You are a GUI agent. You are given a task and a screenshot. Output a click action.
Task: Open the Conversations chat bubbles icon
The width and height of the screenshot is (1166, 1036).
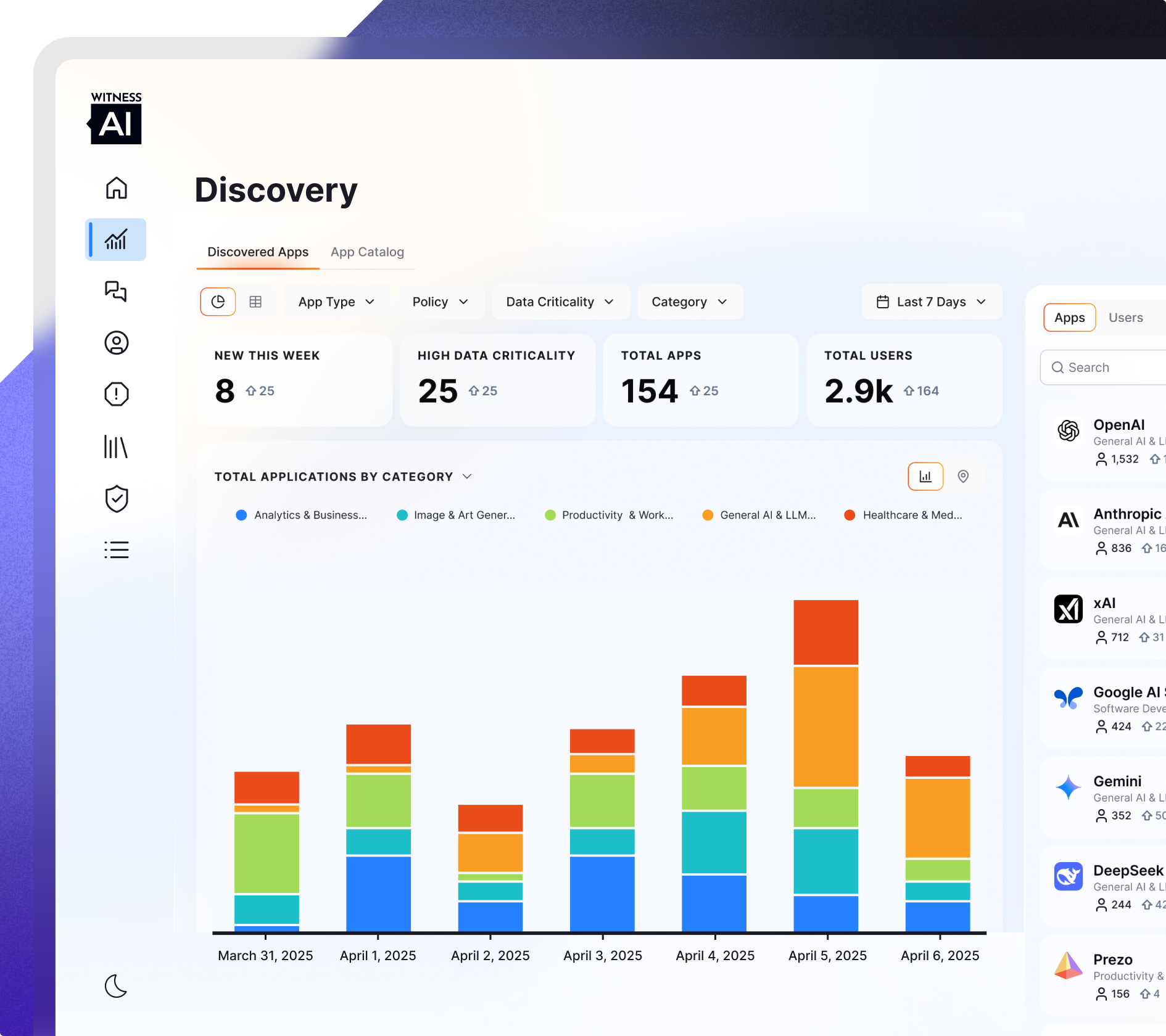pyautogui.click(x=116, y=291)
